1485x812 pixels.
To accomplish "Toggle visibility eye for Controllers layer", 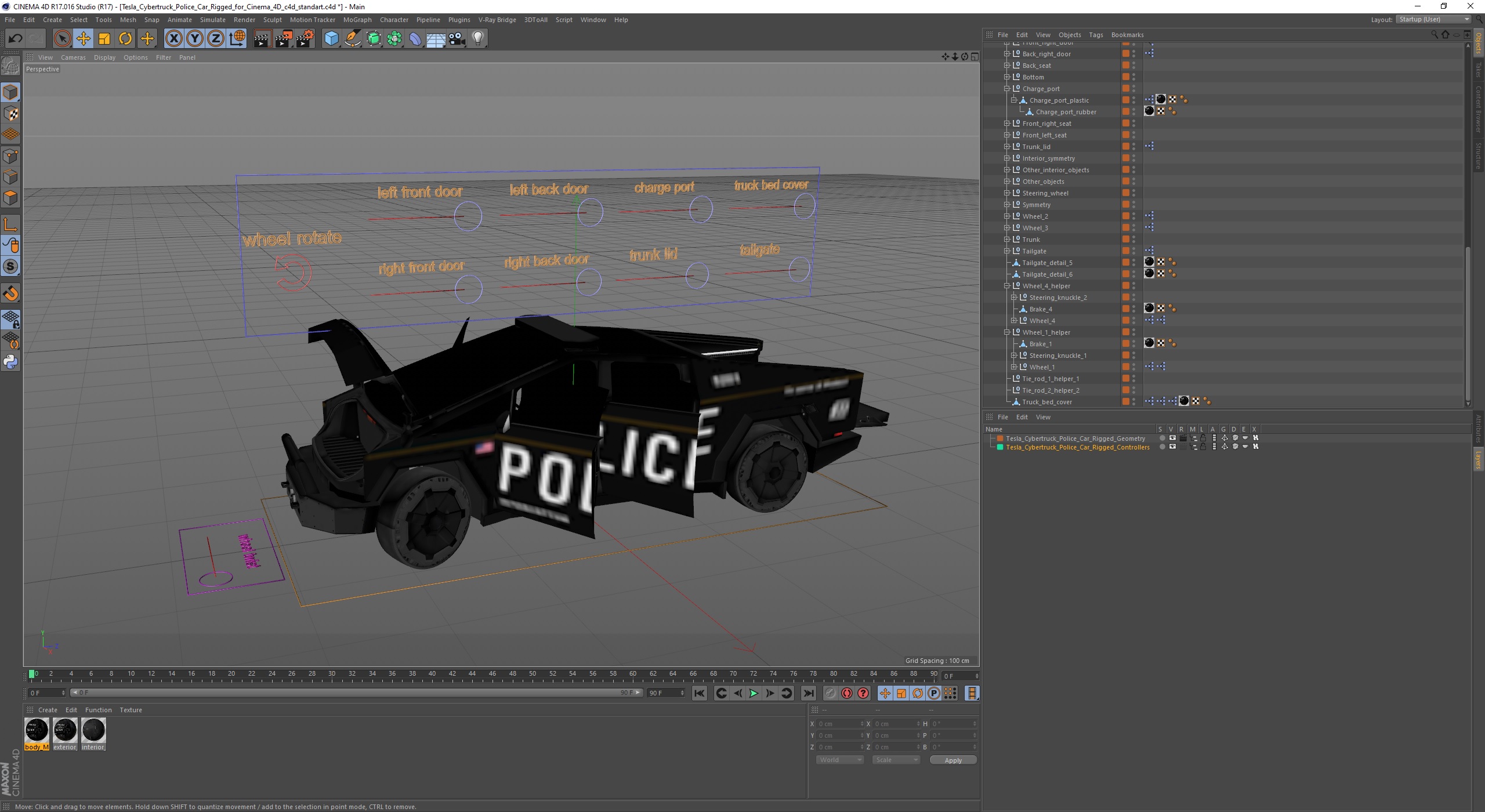I will [x=1172, y=447].
